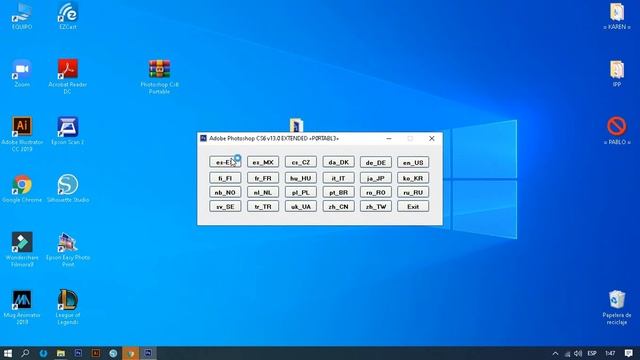Choose the en_US language button
The height and width of the screenshot is (360, 640).
413,162
